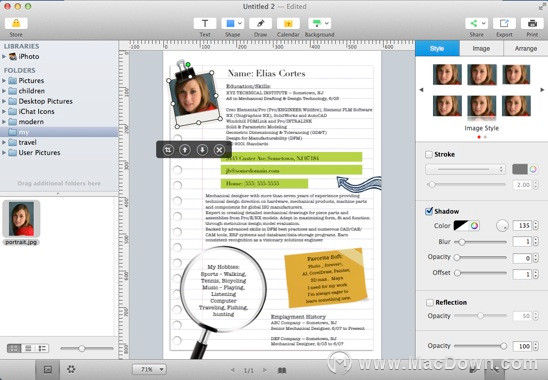
Task: Expand the Desktop Pictures folder
Action: (x=4, y=101)
